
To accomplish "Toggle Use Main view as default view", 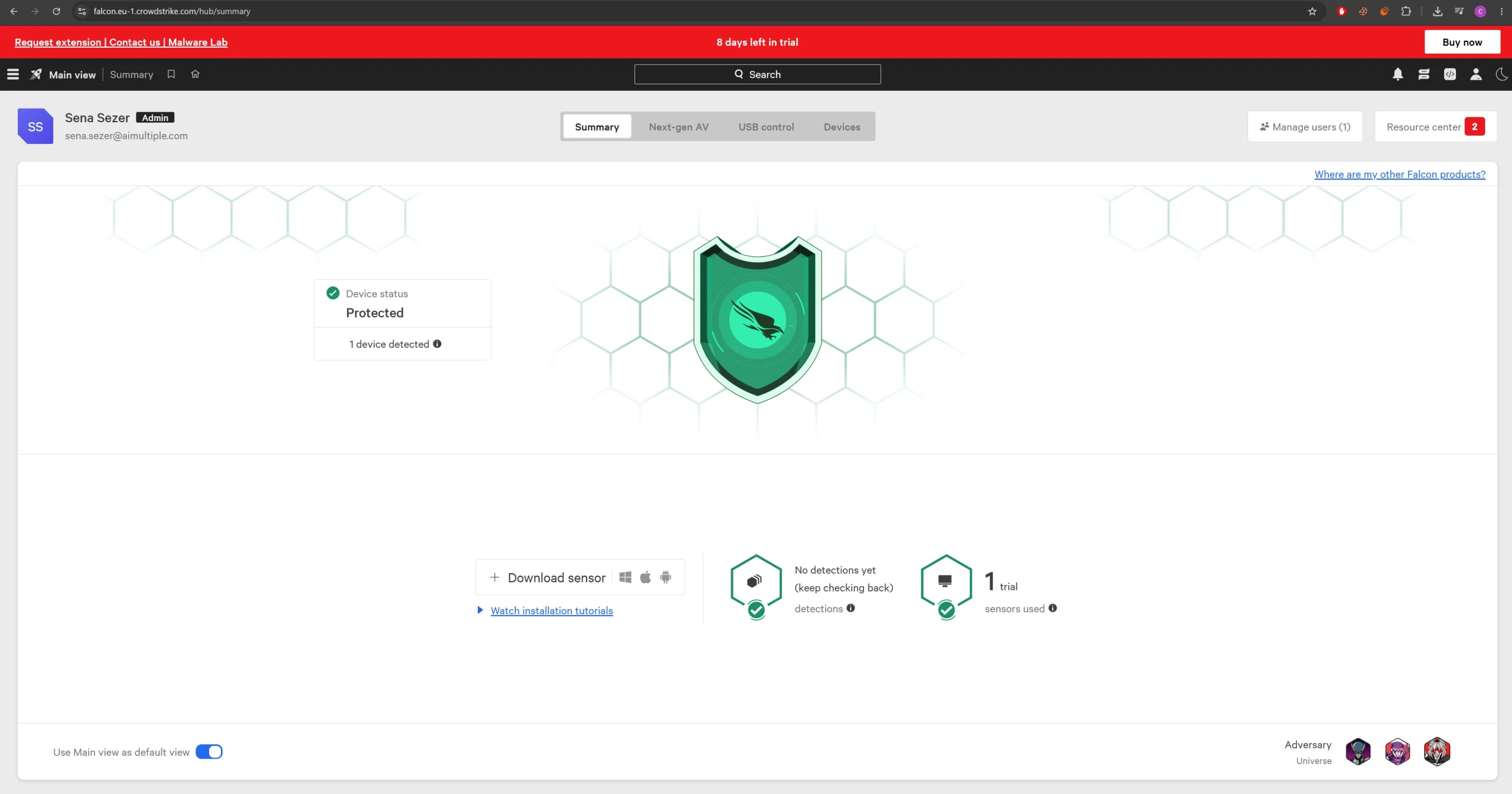I will [209, 751].
